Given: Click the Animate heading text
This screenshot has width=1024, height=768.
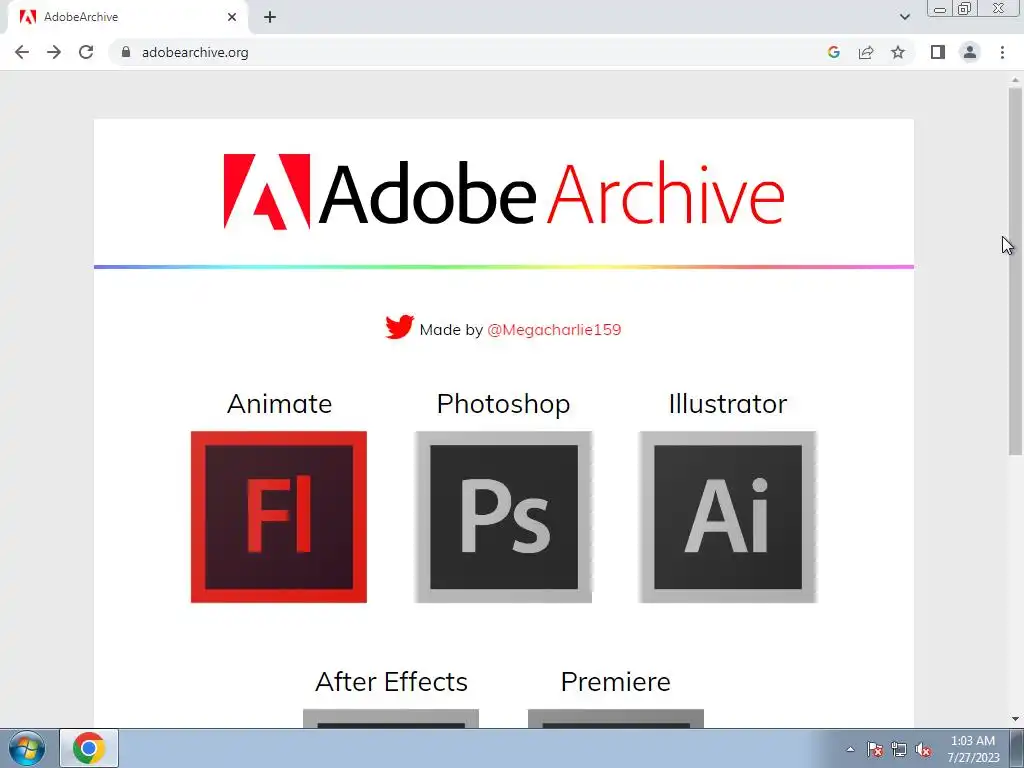Looking at the screenshot, I should [280, 404].
